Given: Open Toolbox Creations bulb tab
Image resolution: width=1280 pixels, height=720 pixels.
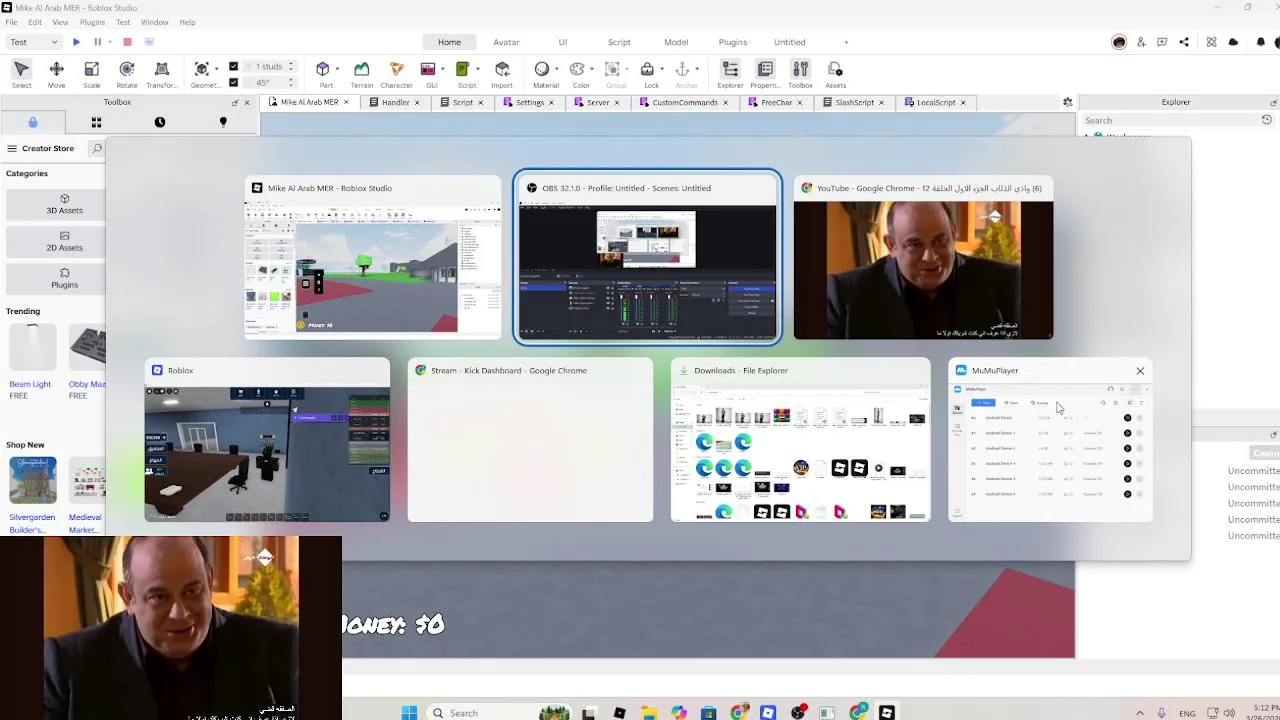Looking at the screenshot, I should point(223,122).
